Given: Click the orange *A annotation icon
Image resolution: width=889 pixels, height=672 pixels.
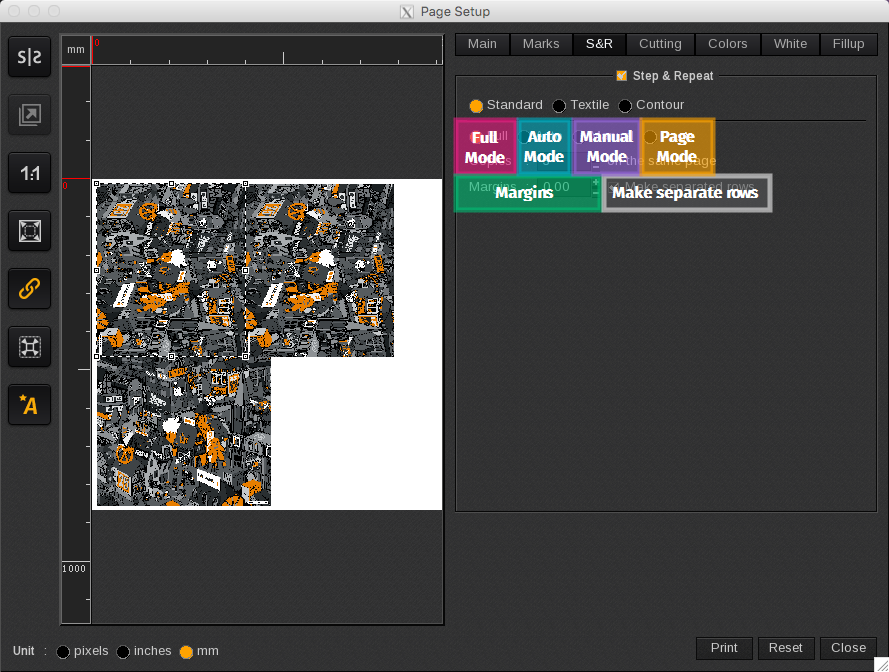Looking at the screenshot, I should [x=30, y=404].
